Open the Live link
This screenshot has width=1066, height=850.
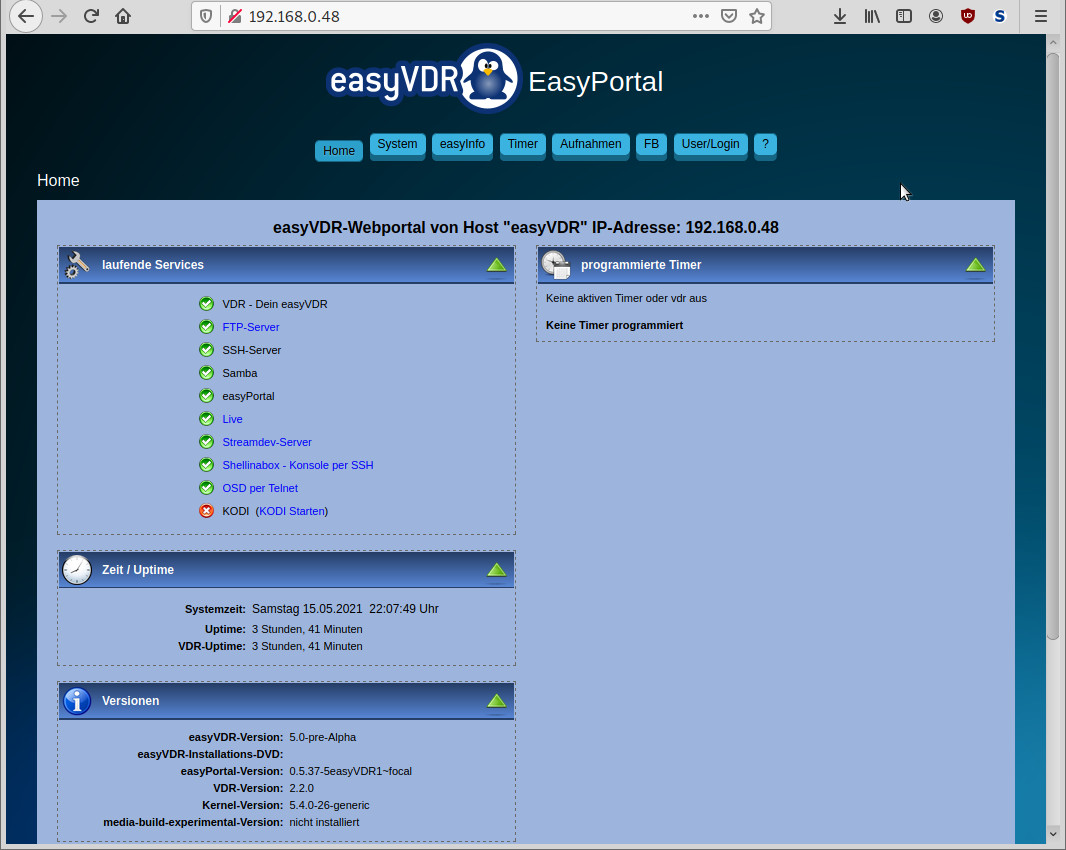point(233,419)
